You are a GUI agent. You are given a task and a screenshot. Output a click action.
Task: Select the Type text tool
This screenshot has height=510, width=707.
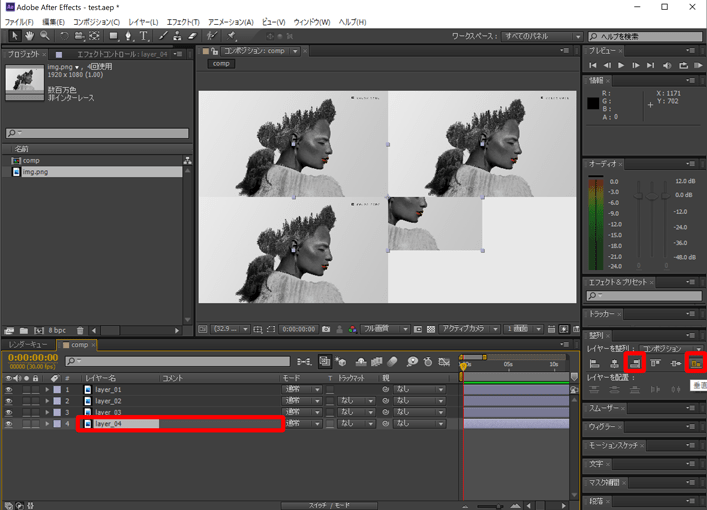[143, 36]
